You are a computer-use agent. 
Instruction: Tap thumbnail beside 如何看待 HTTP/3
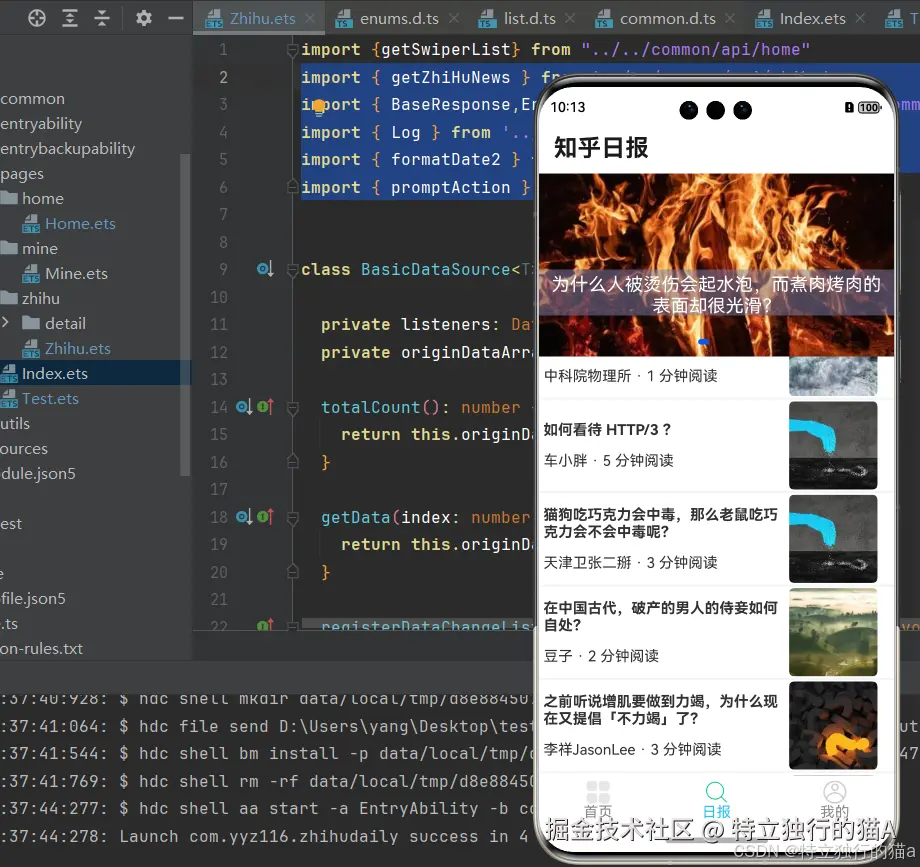pyautogui.click(x=833, y=445)
